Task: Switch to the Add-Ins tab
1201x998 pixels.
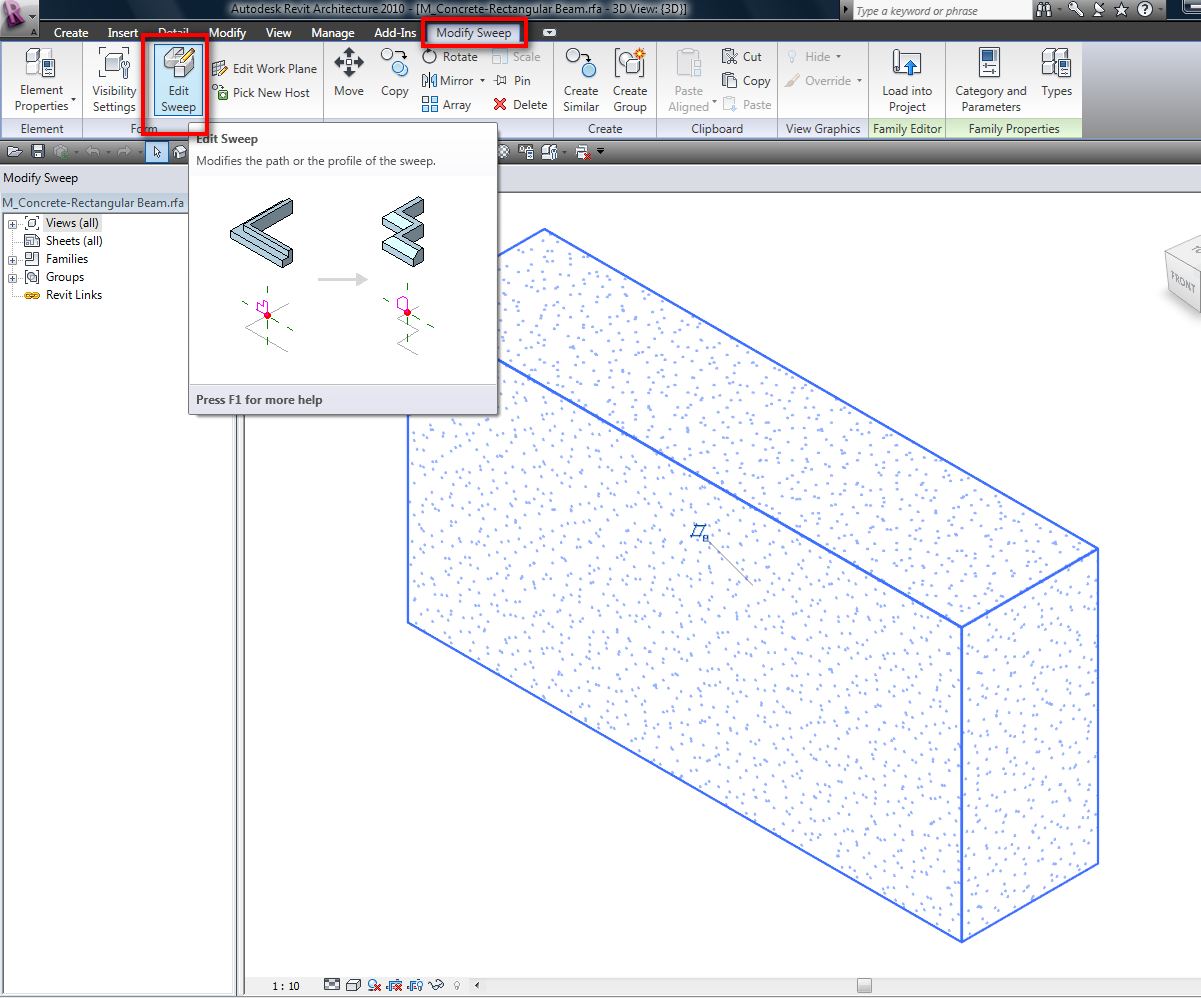Action: (395, 33)
